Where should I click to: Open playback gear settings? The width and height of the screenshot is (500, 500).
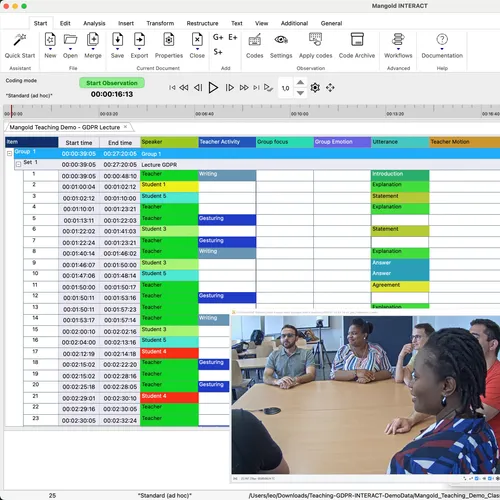tap(315, 88)
